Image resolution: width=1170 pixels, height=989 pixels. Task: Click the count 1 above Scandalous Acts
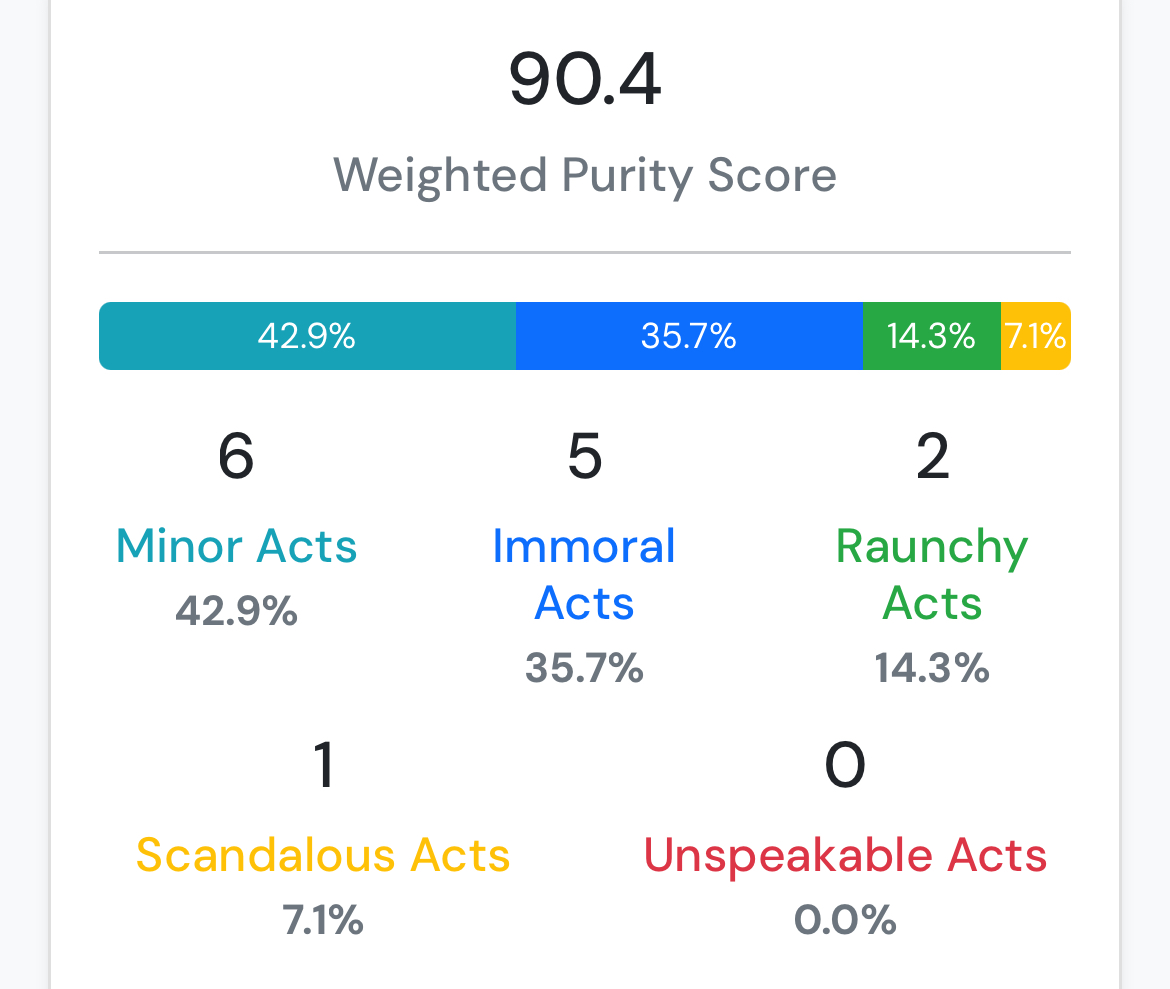point(323,765)
